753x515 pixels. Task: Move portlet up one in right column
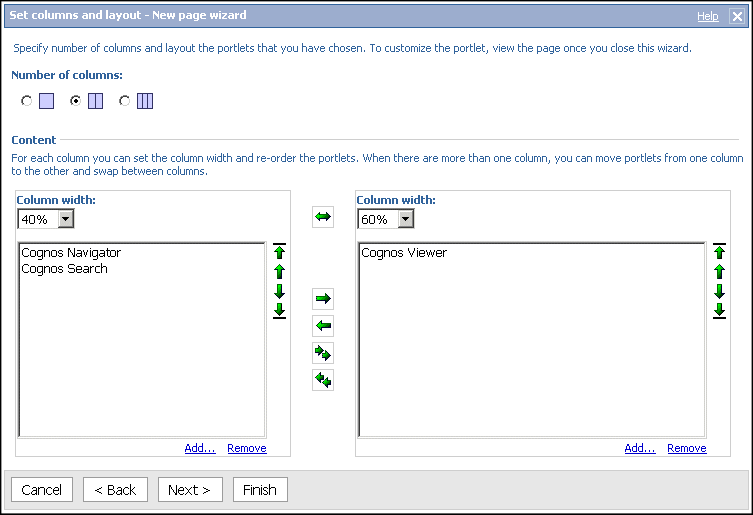(719, 271)
